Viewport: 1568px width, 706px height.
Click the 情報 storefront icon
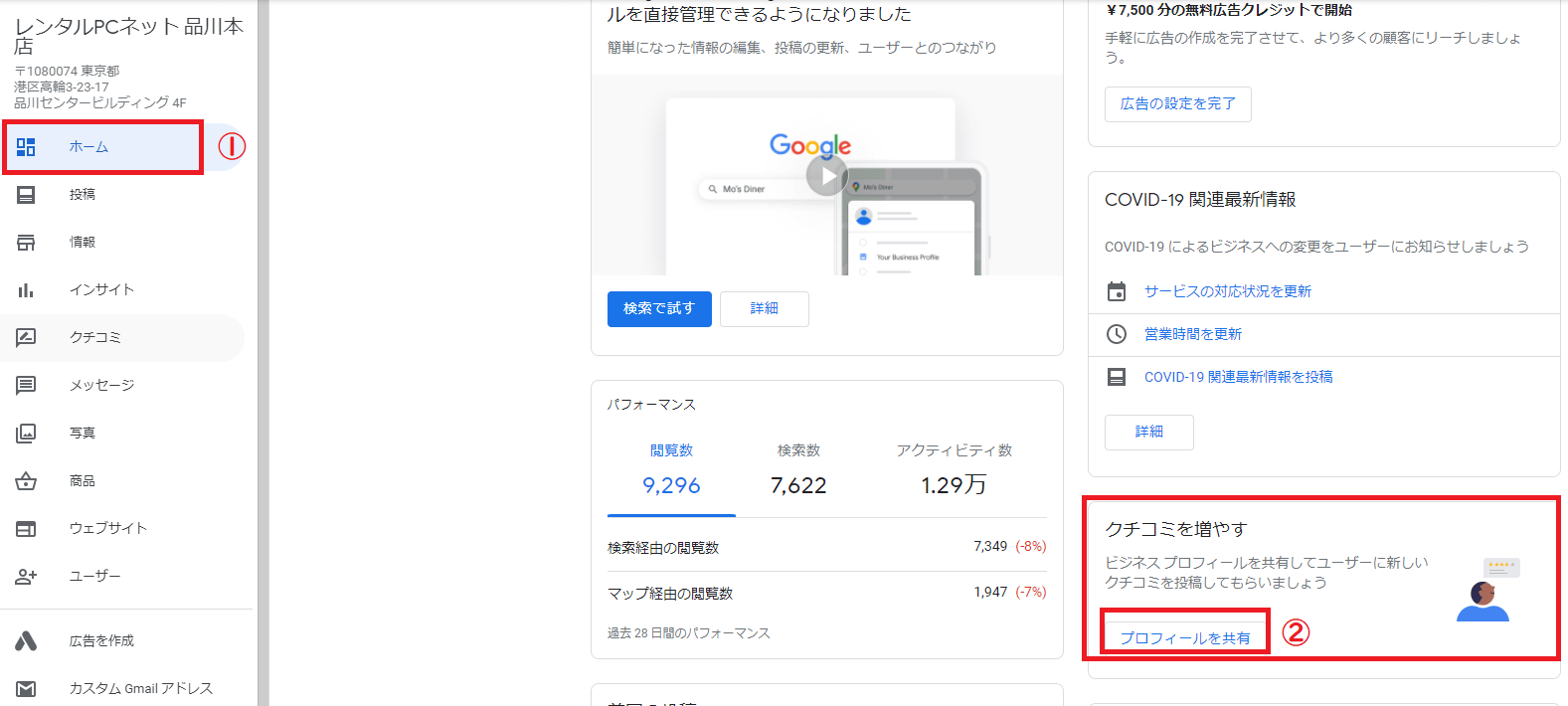click(x=26, y=243)
